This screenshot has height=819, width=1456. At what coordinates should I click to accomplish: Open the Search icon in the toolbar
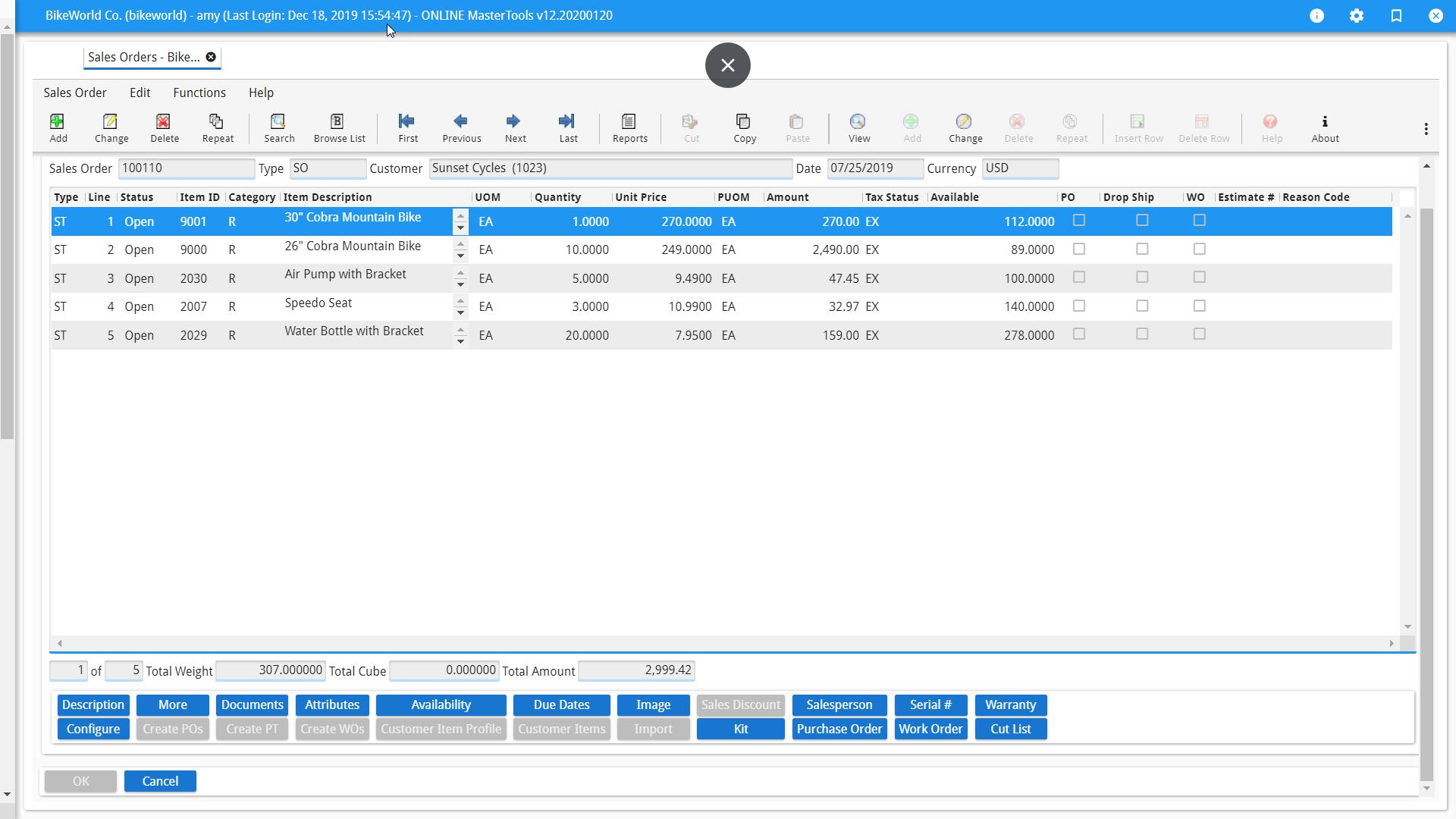[278, 127]
